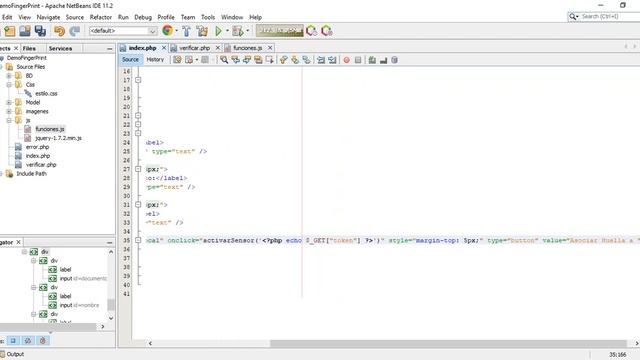
Task: Click the Comment icon in editor toolbar
Action: point(372,60)
